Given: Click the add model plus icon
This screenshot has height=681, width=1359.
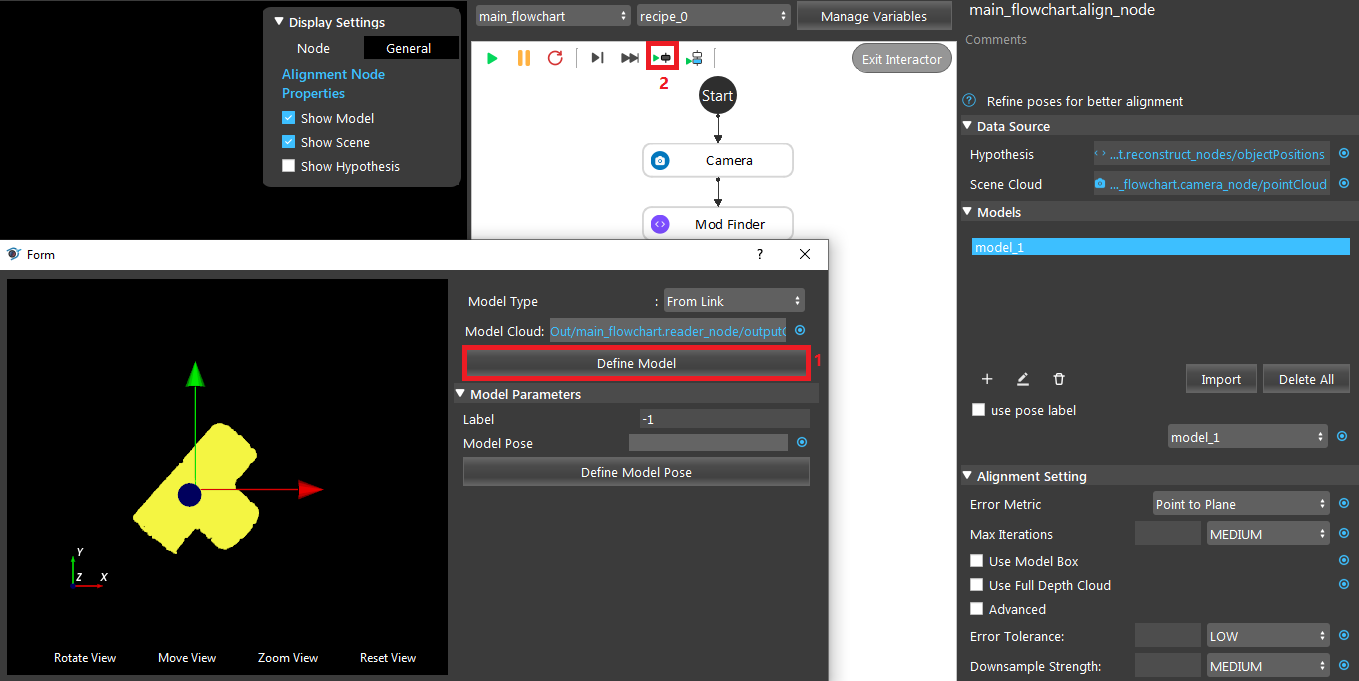Looking at the screenshot, I should click(987, 379).
